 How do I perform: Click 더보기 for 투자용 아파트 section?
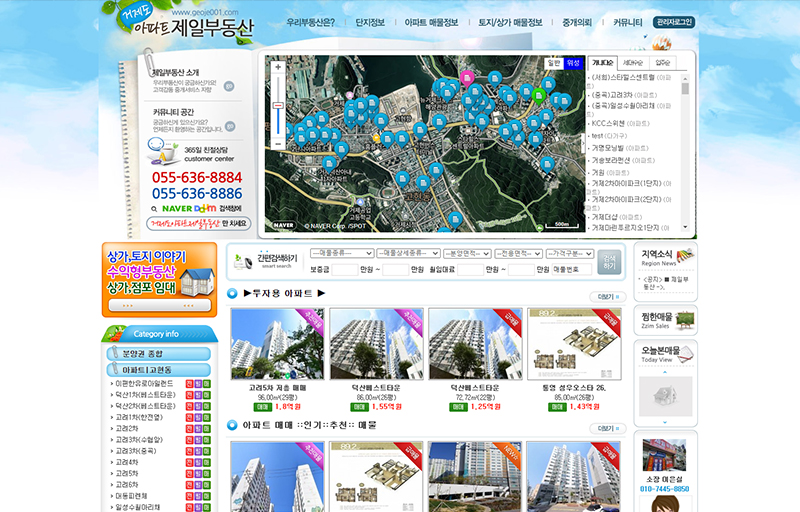(607, 296)
